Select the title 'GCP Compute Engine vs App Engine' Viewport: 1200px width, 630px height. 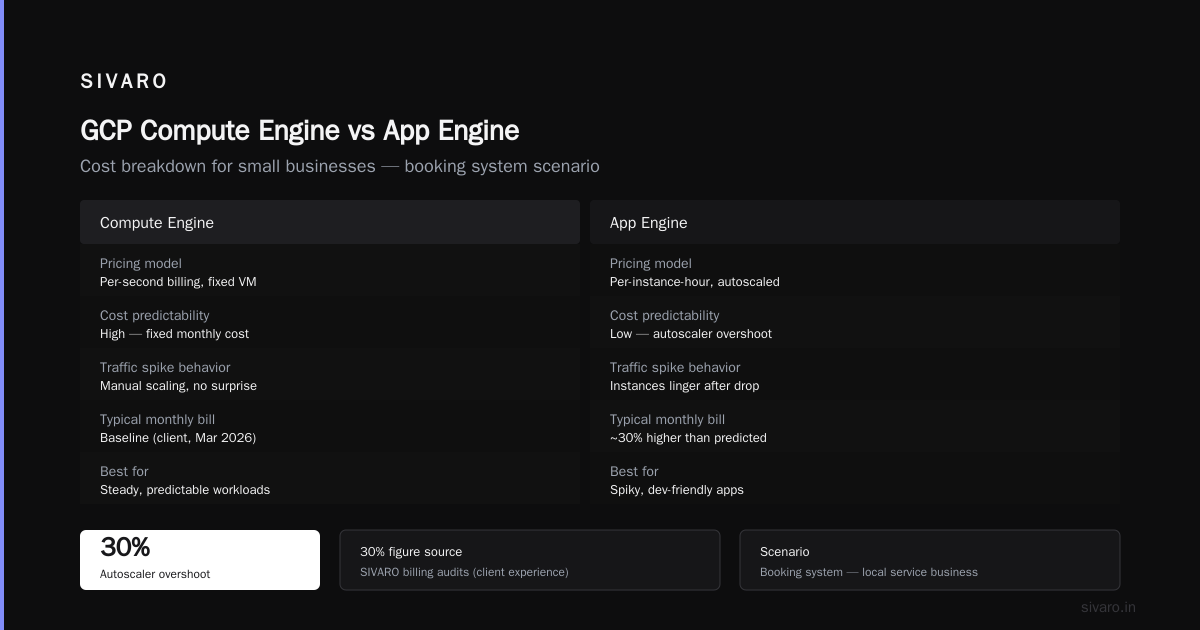click(300, 131)
